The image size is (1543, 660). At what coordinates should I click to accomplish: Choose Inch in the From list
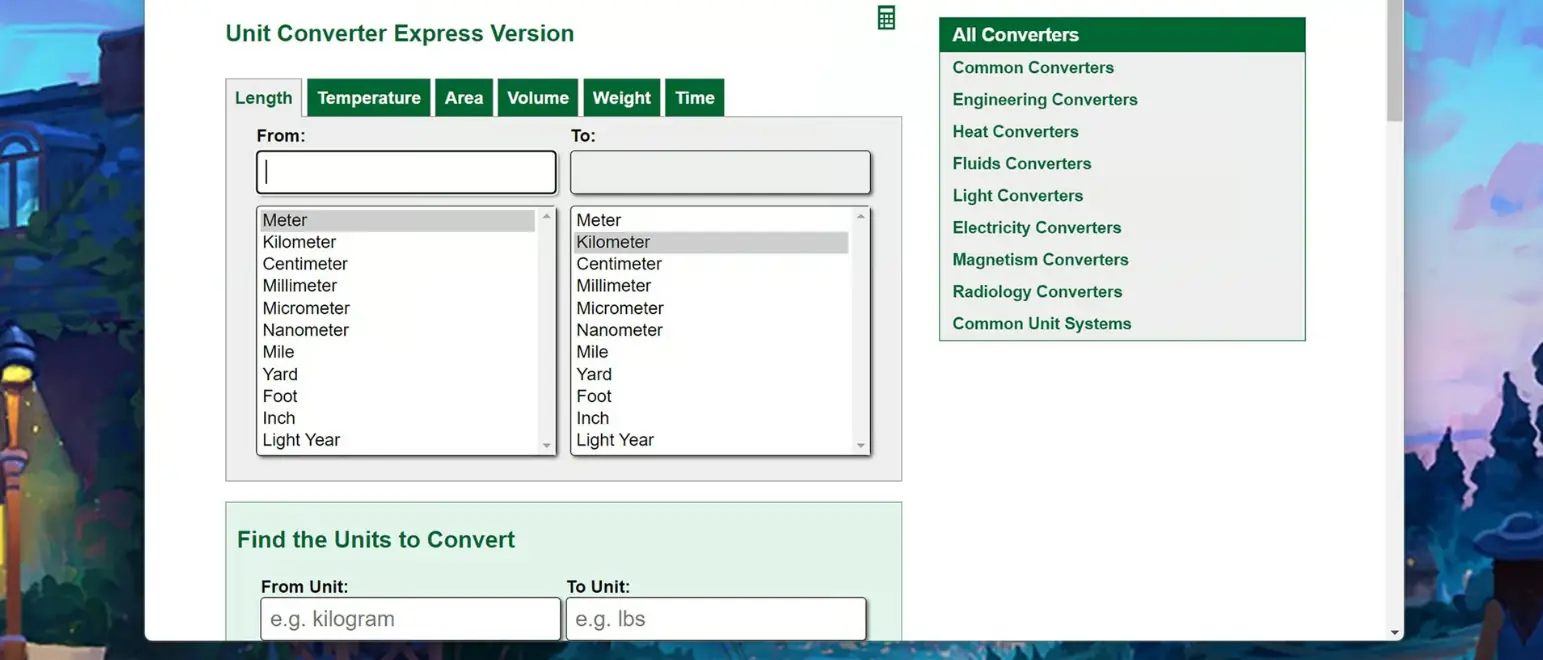click(x=398, y=418)
